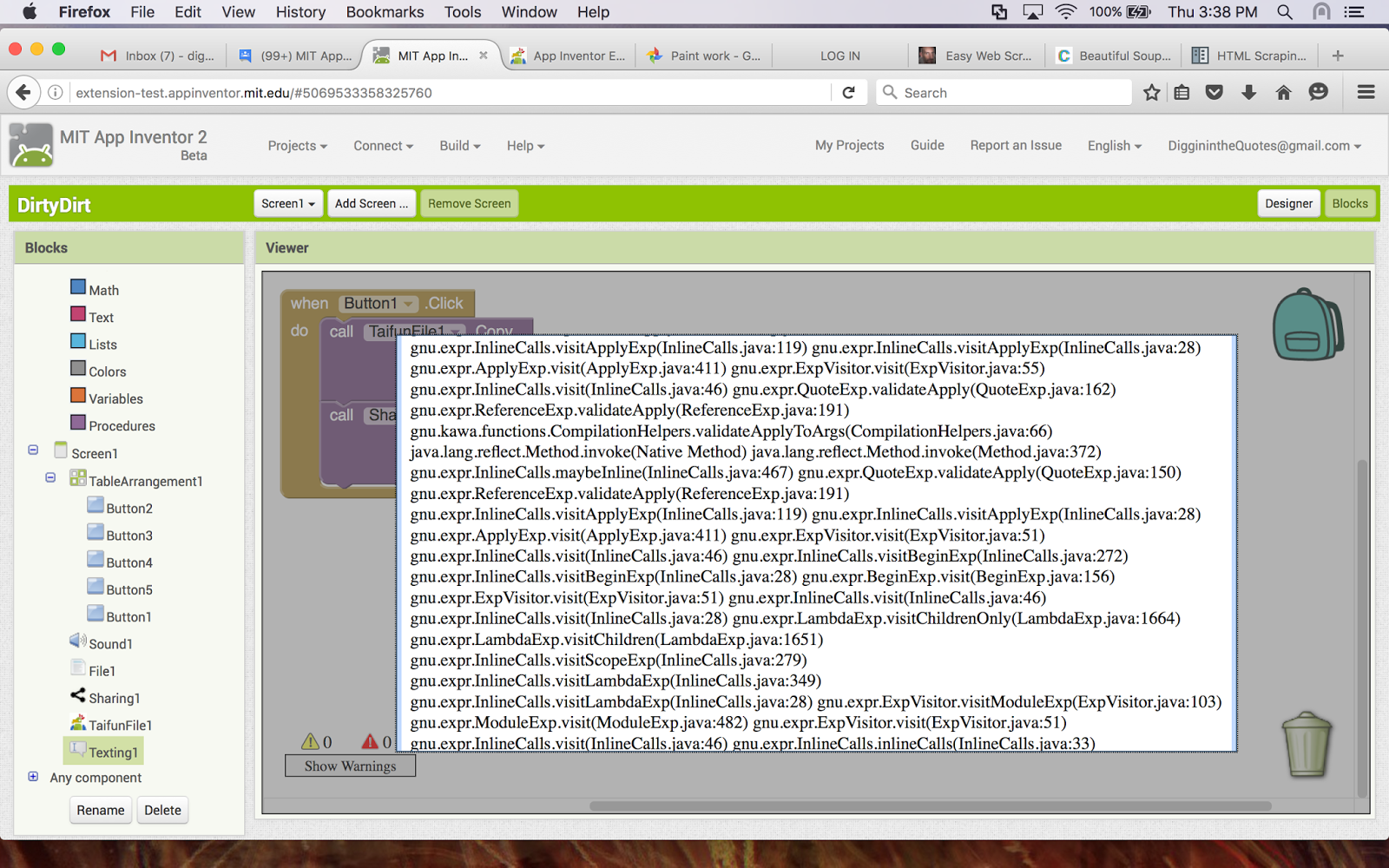The height and width of the screenshot is (868, 1389).
Task: Select the Math blocks color square
Action: pos(78,287)
